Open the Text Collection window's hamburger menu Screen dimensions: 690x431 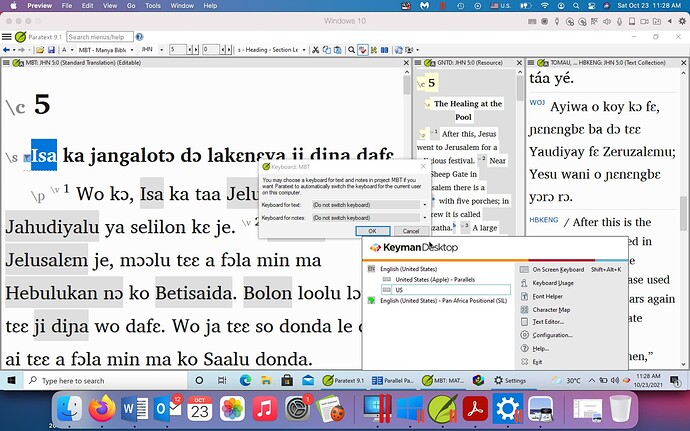pos(531,63)
